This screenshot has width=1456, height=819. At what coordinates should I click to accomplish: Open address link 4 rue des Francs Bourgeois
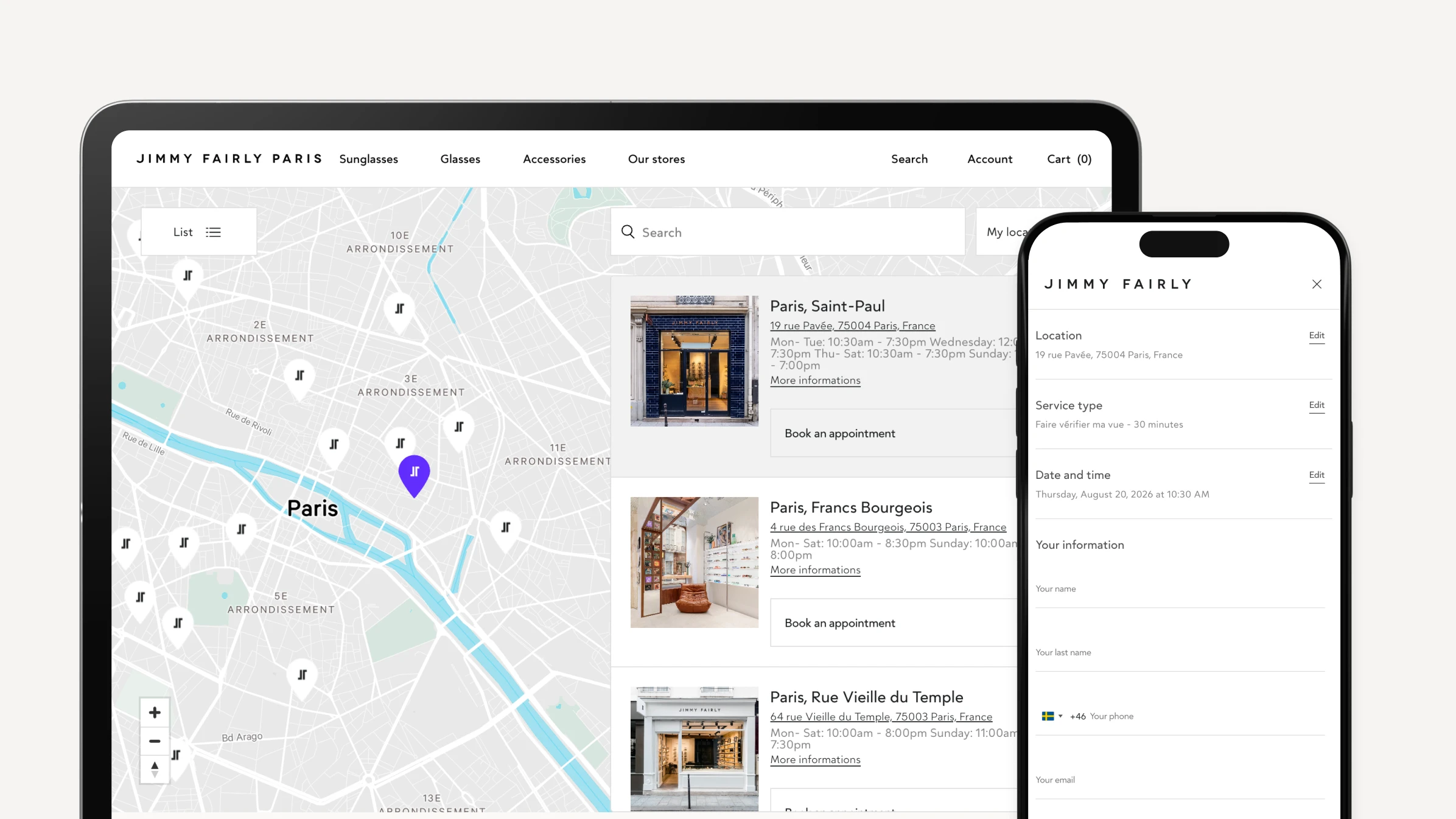coord(888,528)
